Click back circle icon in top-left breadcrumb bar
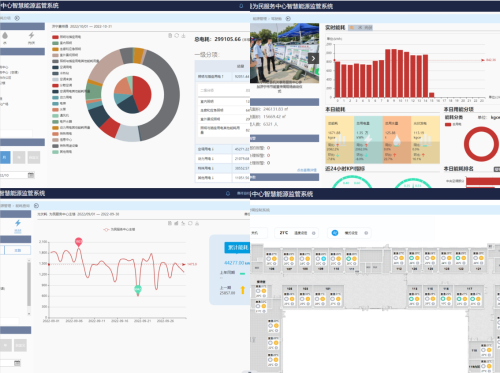500x373 pixels. coord(17,18)
